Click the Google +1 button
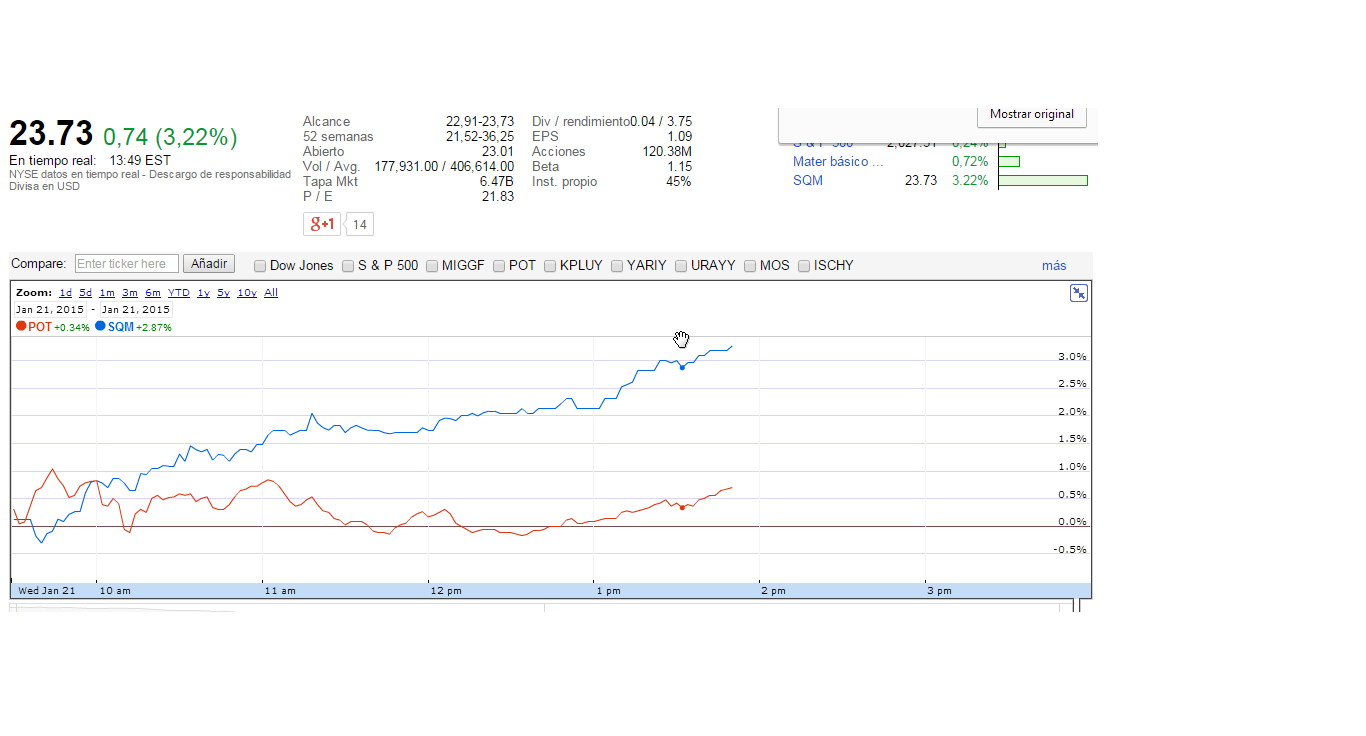 (x=322, y=224)
